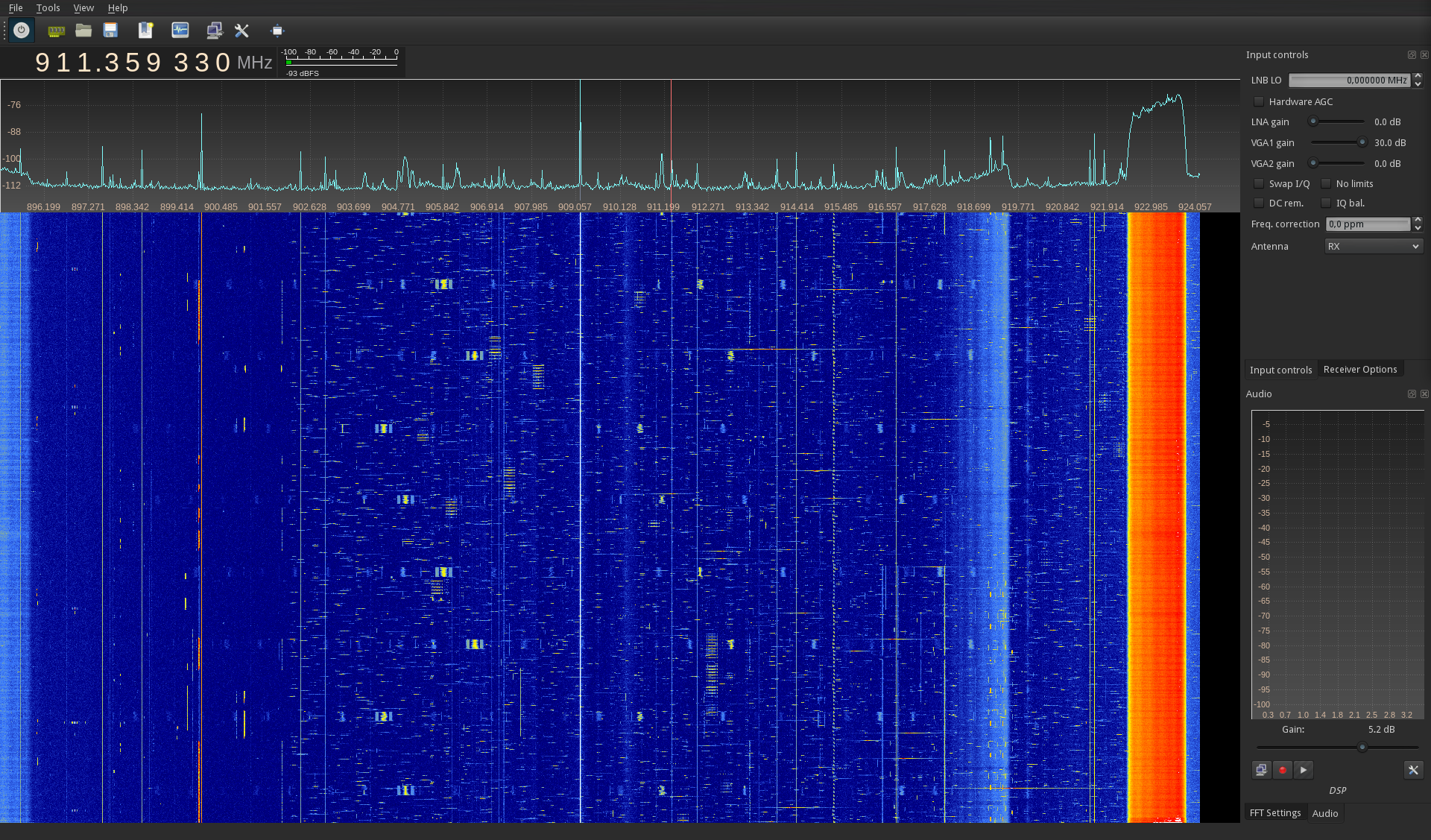Click the red audio record button
1431x840 pixels.
pyautogui.click(x=1282, y=770)
